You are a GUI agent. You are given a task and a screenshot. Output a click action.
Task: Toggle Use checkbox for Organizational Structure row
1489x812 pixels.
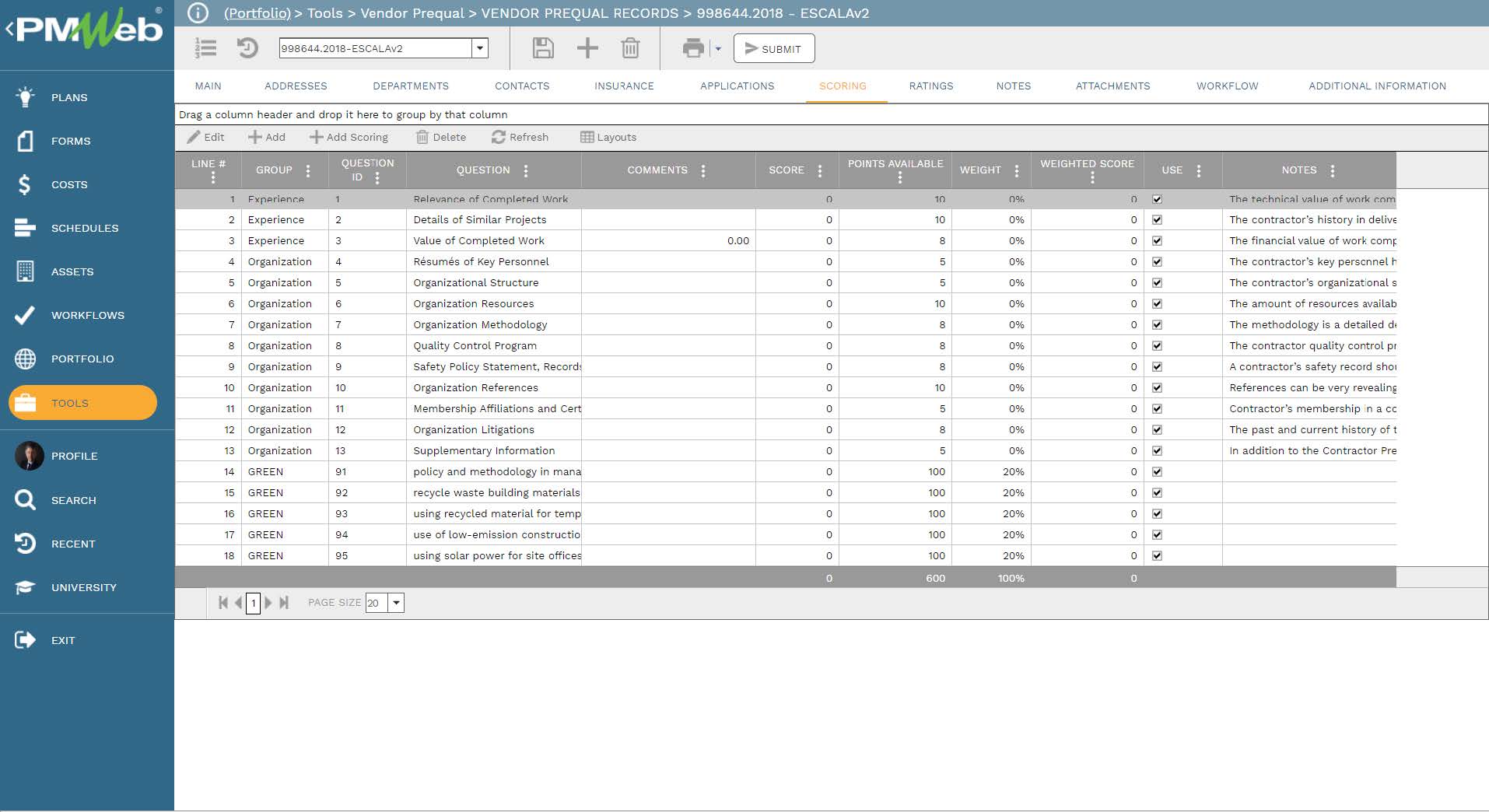coord(1157,283)
